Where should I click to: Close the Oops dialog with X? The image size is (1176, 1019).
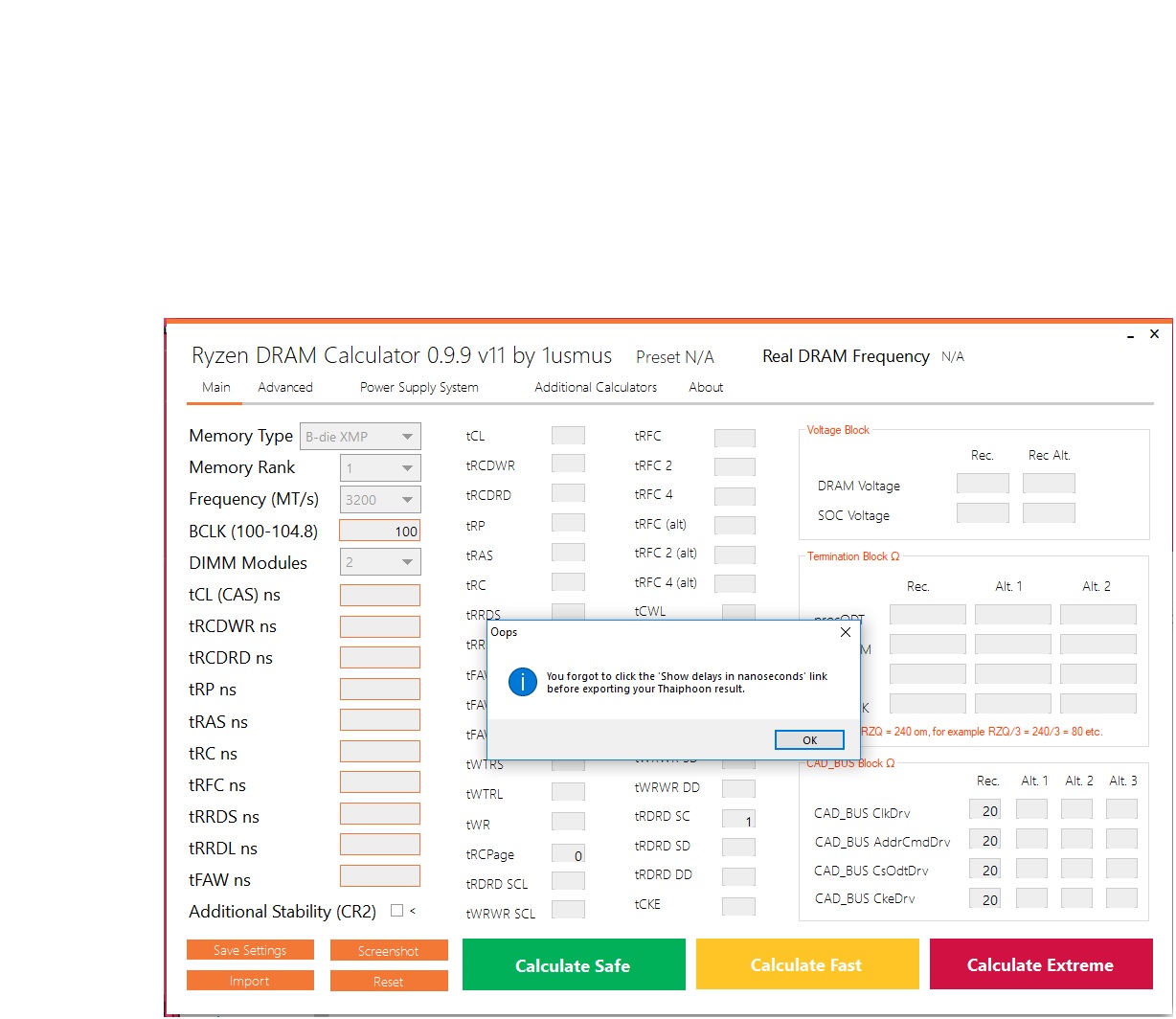pos(845,632)
